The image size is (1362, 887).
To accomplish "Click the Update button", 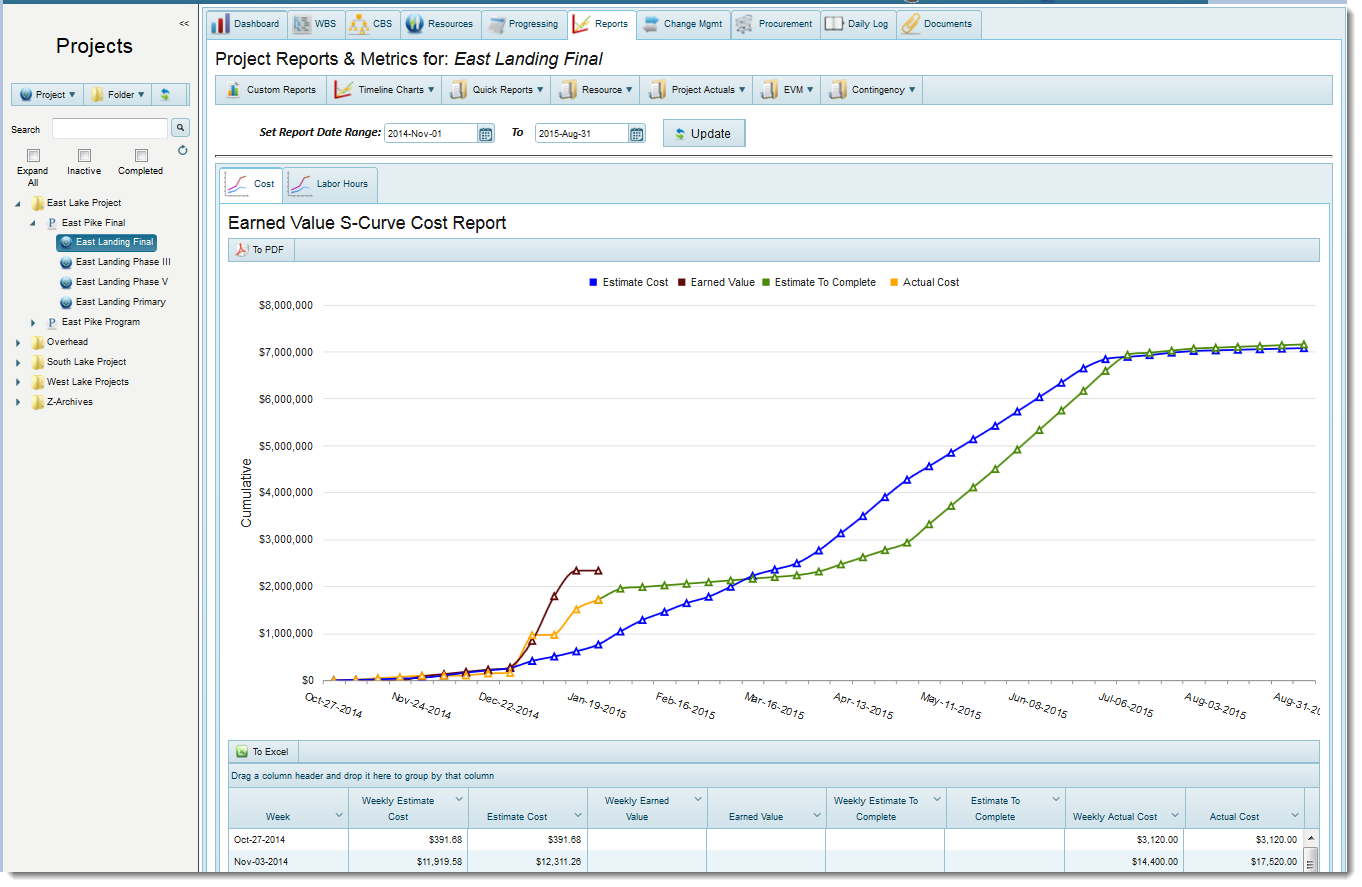I will (x=703, y=134).
